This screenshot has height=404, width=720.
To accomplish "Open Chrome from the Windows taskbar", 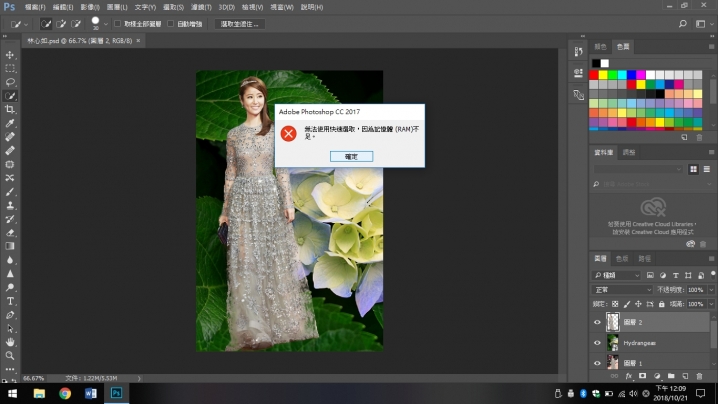I will pos(65,393).
